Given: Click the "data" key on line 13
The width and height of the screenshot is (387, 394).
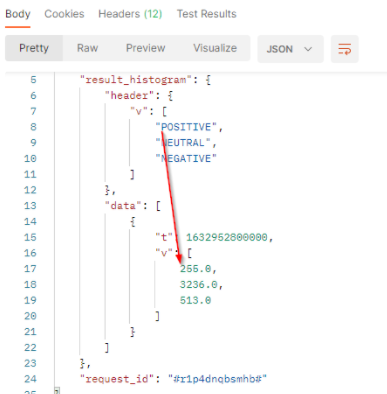Looking at the screenshot, I should pyautogui.click(x=123, y=206).
